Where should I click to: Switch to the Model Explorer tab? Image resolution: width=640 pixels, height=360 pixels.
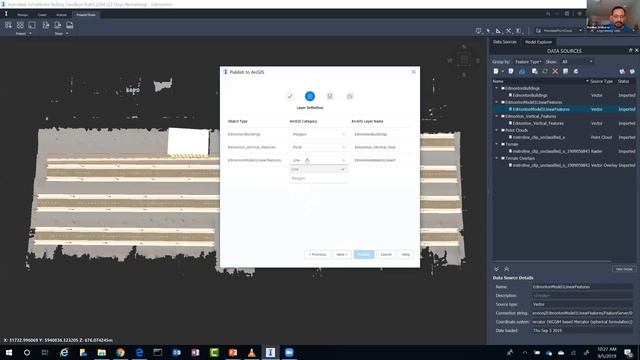click(538, 42)
